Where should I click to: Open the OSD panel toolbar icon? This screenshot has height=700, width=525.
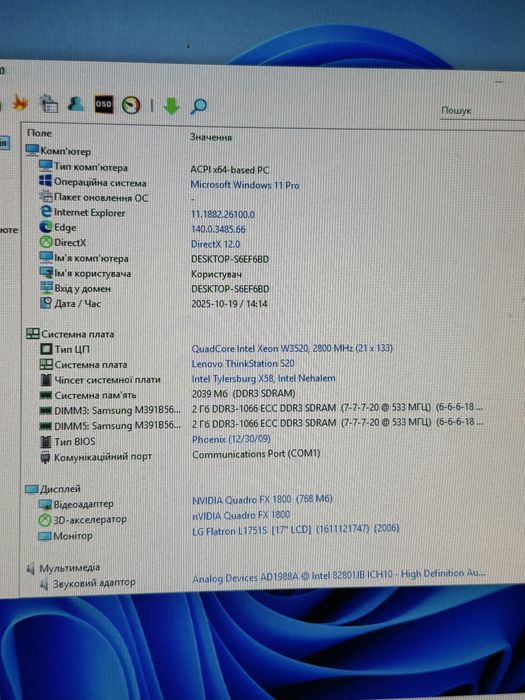[104, 105]
